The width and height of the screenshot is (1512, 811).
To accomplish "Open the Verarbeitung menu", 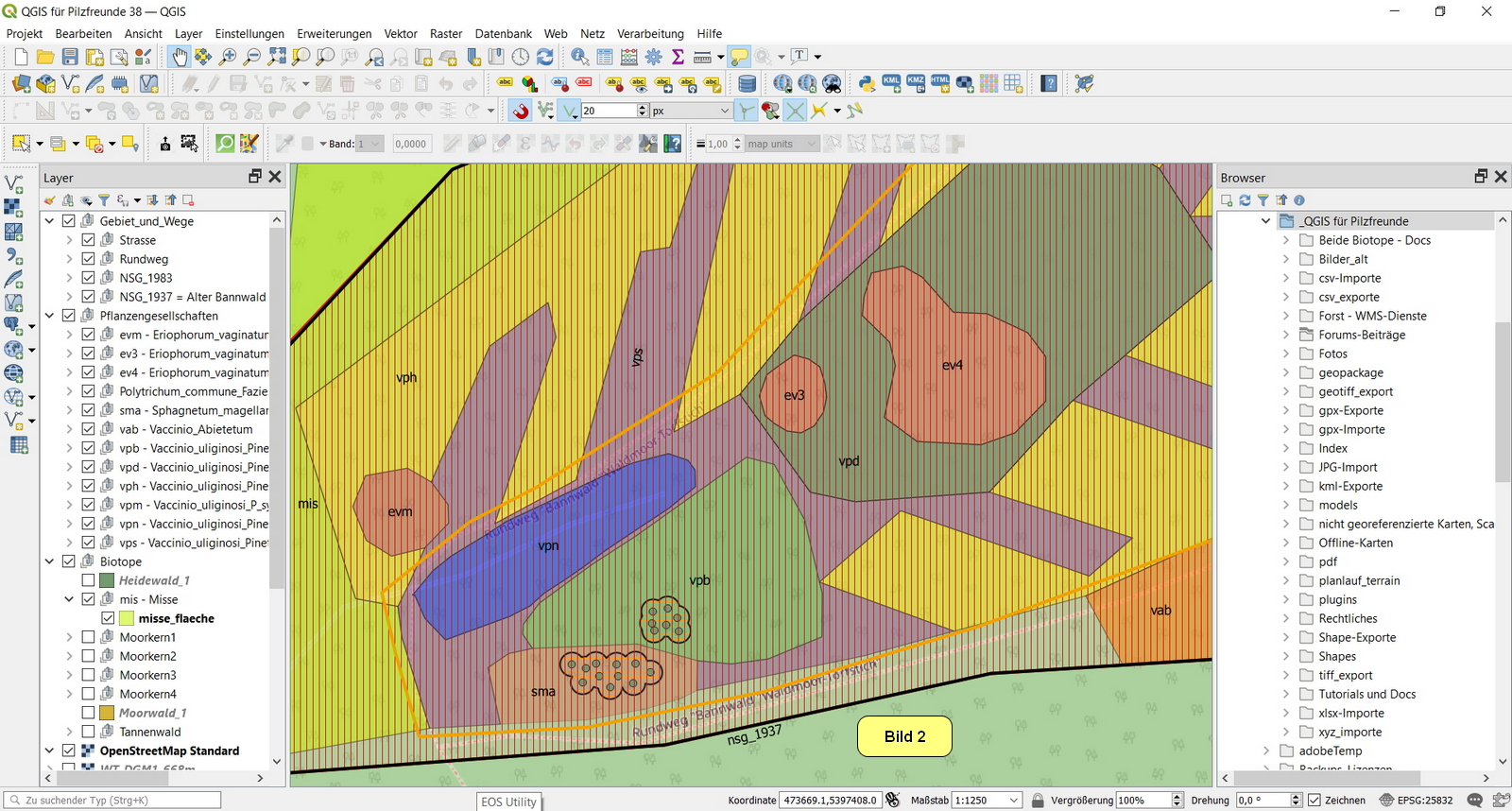I will coord(650,33).
